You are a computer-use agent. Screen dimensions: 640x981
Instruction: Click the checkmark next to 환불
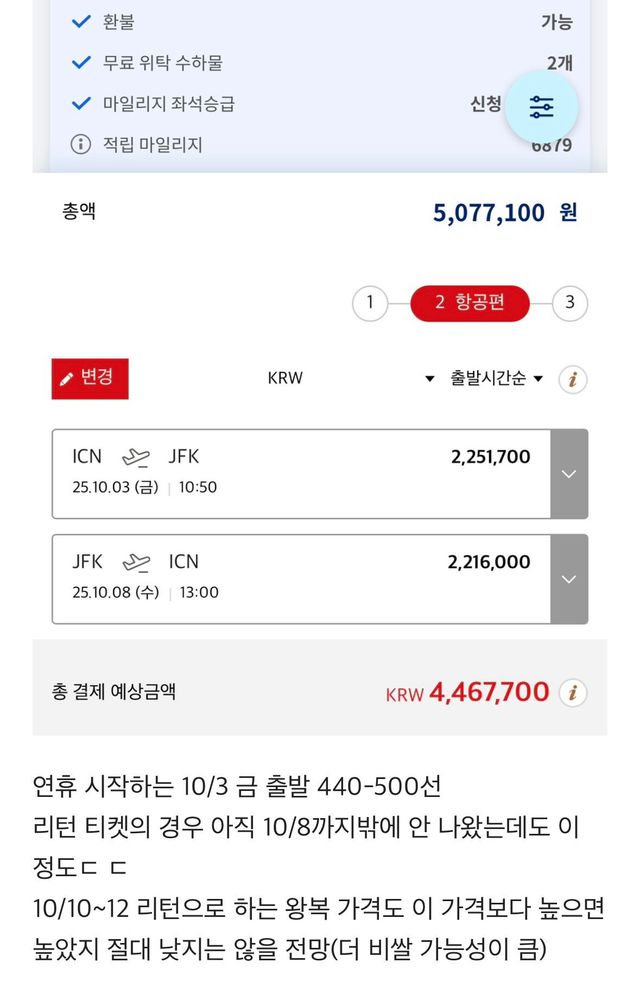pyautogui.click(x=81, y=22)
